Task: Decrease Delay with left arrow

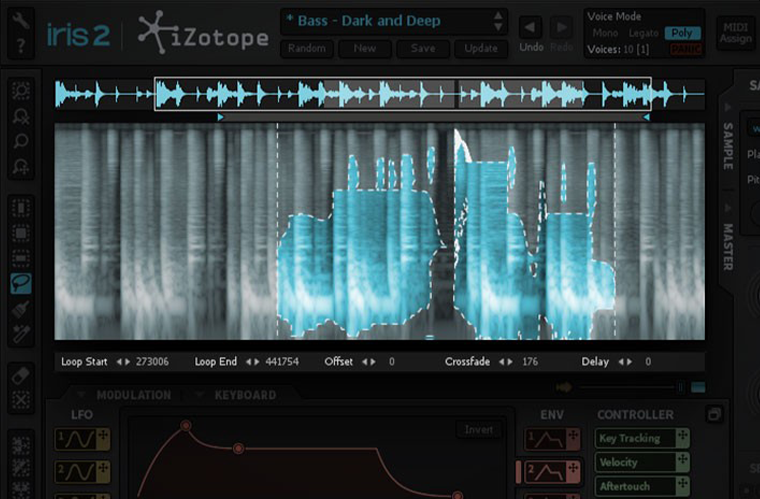Action: [621, 362]
